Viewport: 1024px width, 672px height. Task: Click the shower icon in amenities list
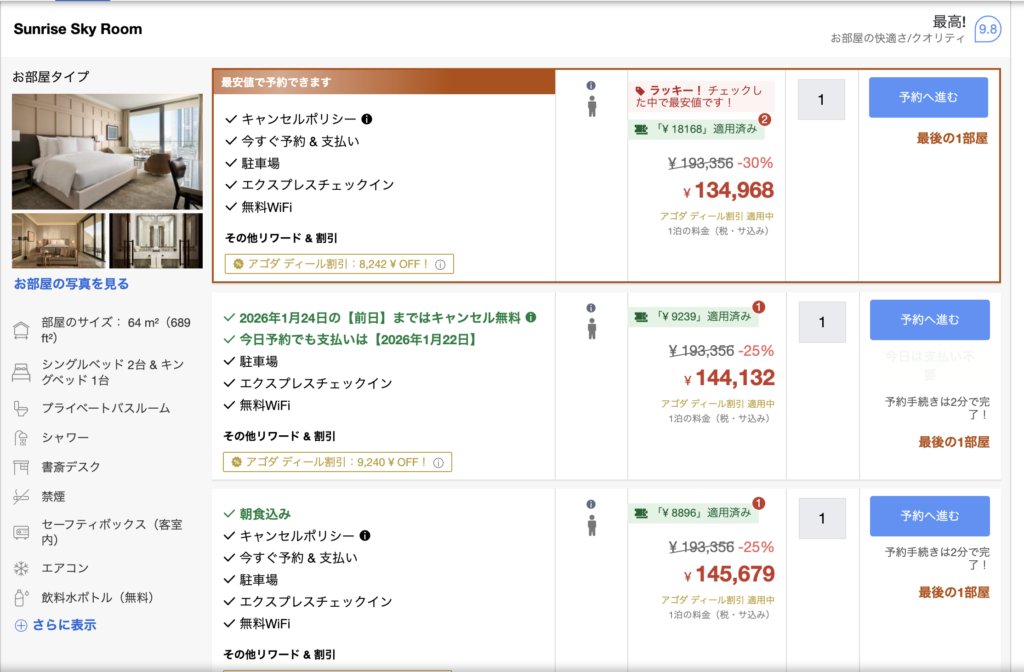point(18,437)
